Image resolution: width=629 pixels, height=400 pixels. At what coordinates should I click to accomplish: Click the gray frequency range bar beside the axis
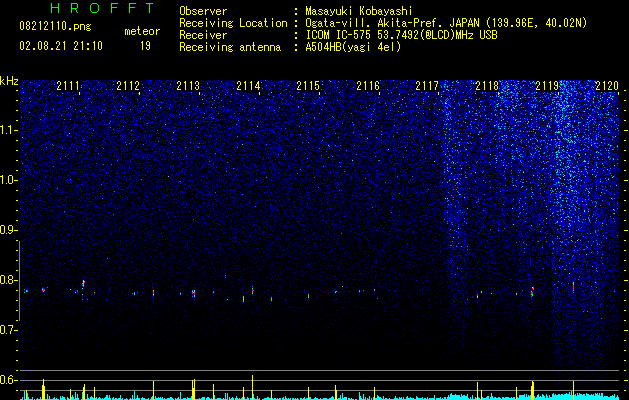tap(20, 281)
